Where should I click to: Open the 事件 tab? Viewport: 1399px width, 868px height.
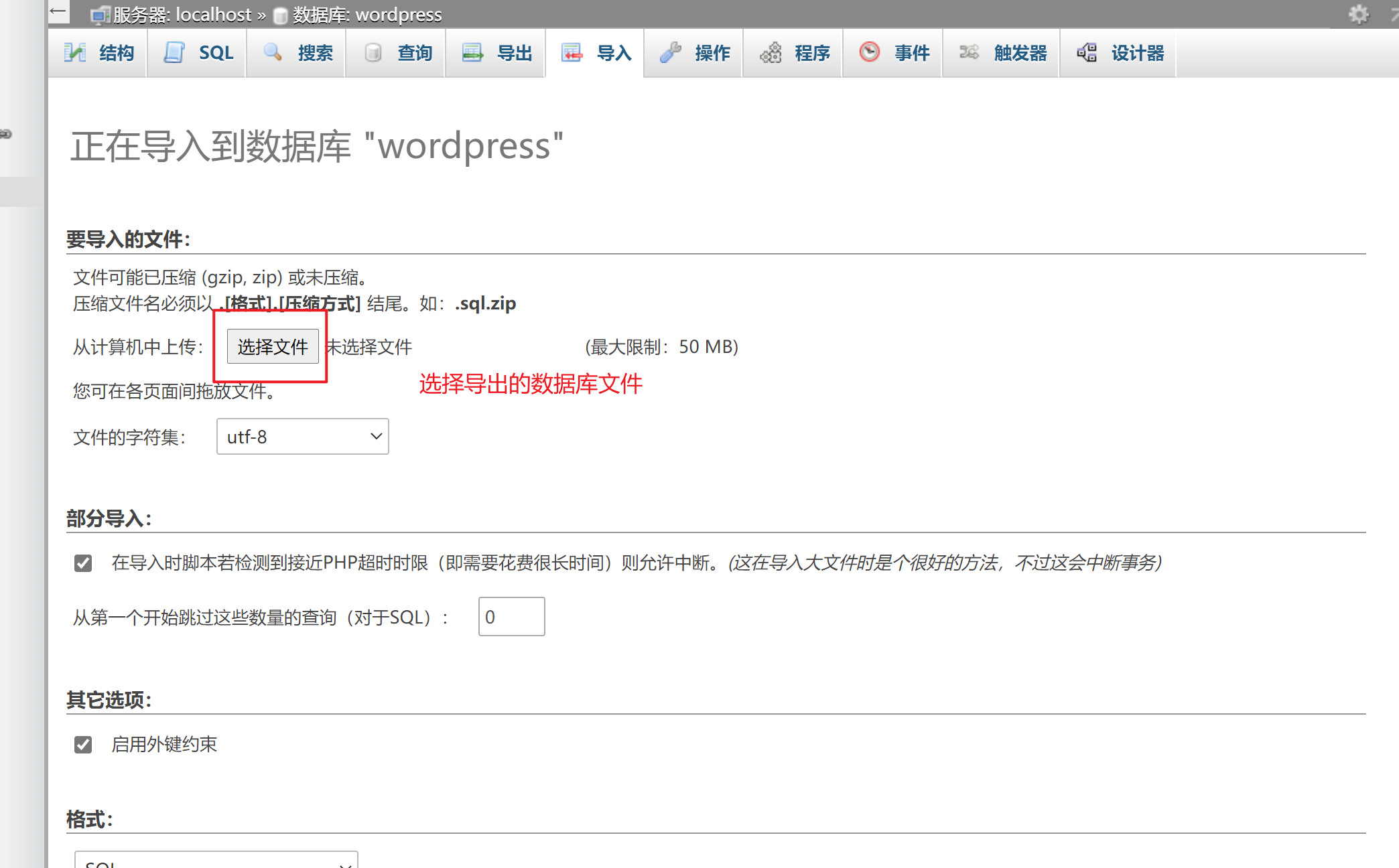tap(892, 53)
